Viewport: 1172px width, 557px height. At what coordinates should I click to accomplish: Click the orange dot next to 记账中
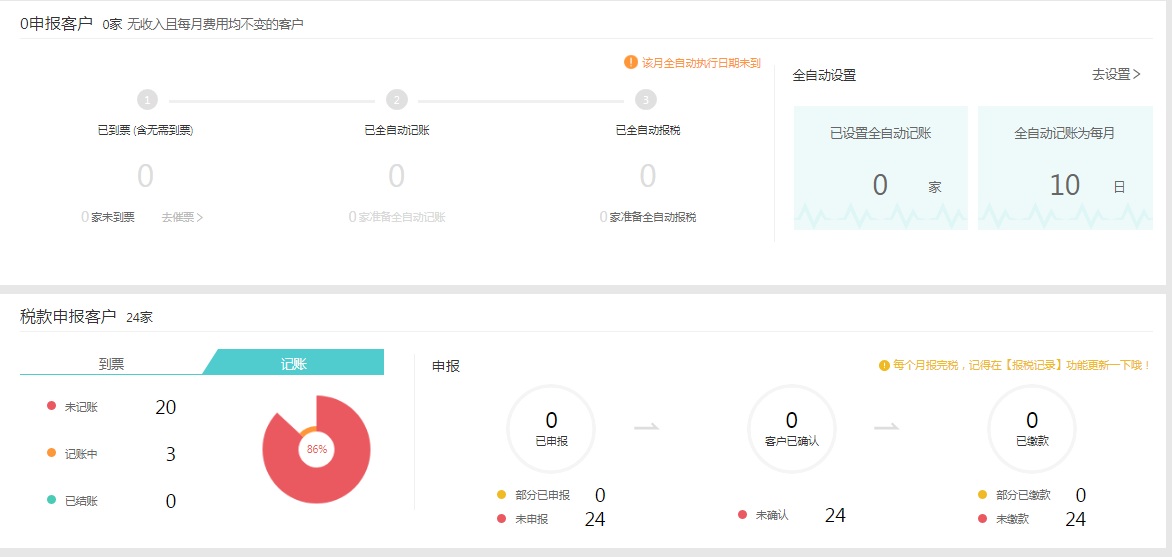(52, 452)
